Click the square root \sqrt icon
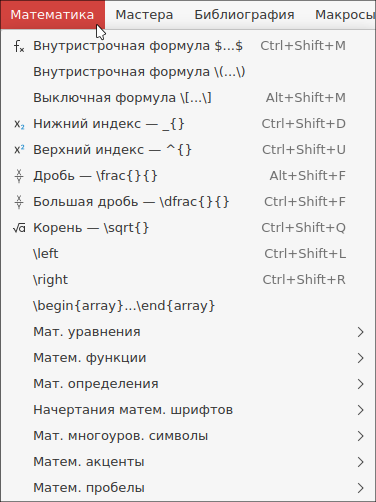The width and height of the screenshot is (376, 502). (19, 228)
